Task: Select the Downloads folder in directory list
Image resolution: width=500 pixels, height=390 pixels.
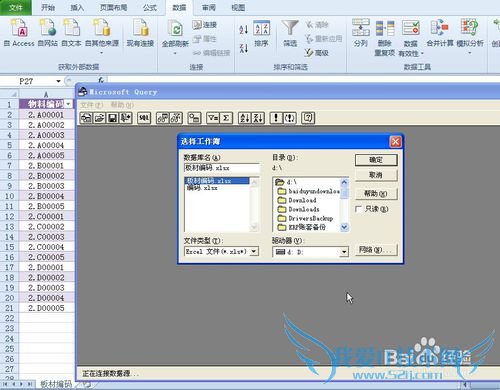Action: pos(298,209)
